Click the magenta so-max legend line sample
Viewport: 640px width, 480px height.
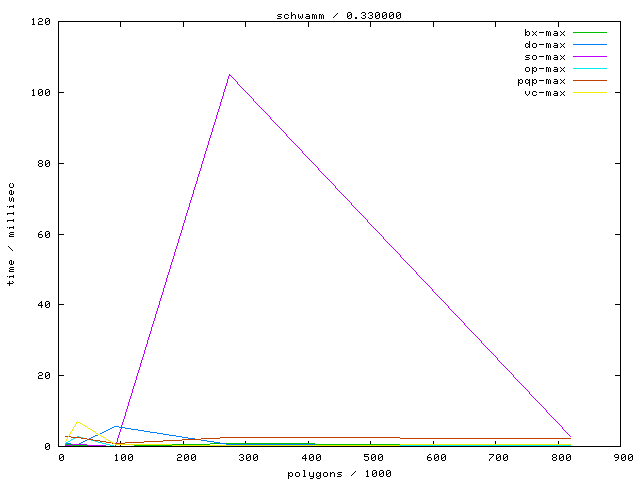pyautogui.click(x=589, y=57)
